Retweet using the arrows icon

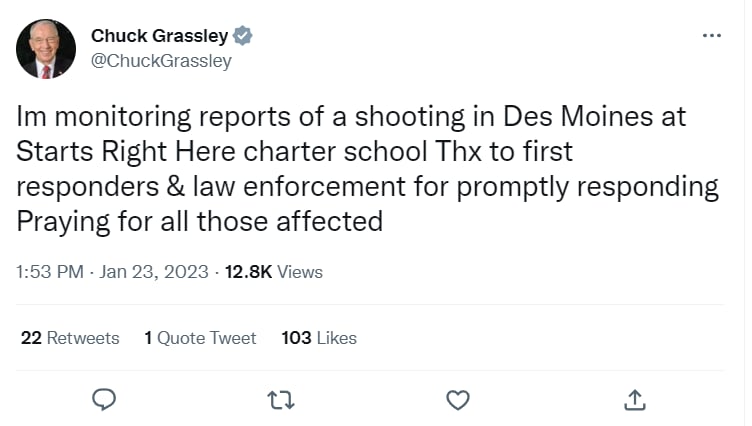click(x=281, y=400)
